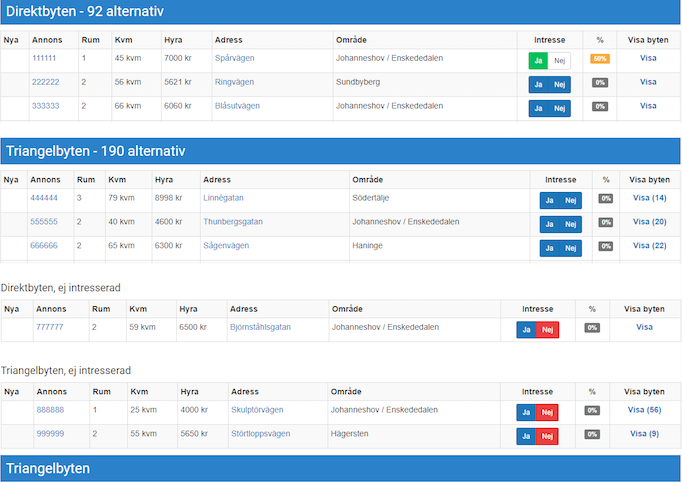Mark Nej on the Sågenvägen listing
The width and height of the screenshot is (682, 486).
570,248
